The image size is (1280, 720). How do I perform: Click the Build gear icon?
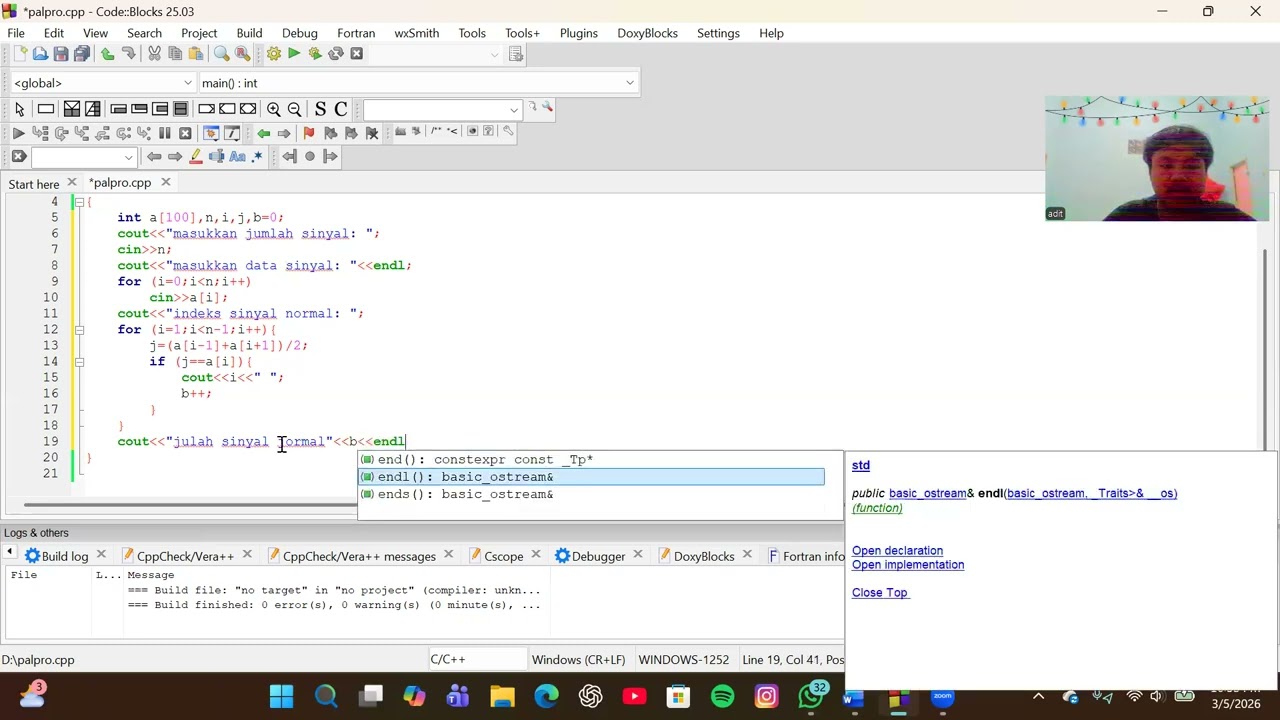(273, 54)
